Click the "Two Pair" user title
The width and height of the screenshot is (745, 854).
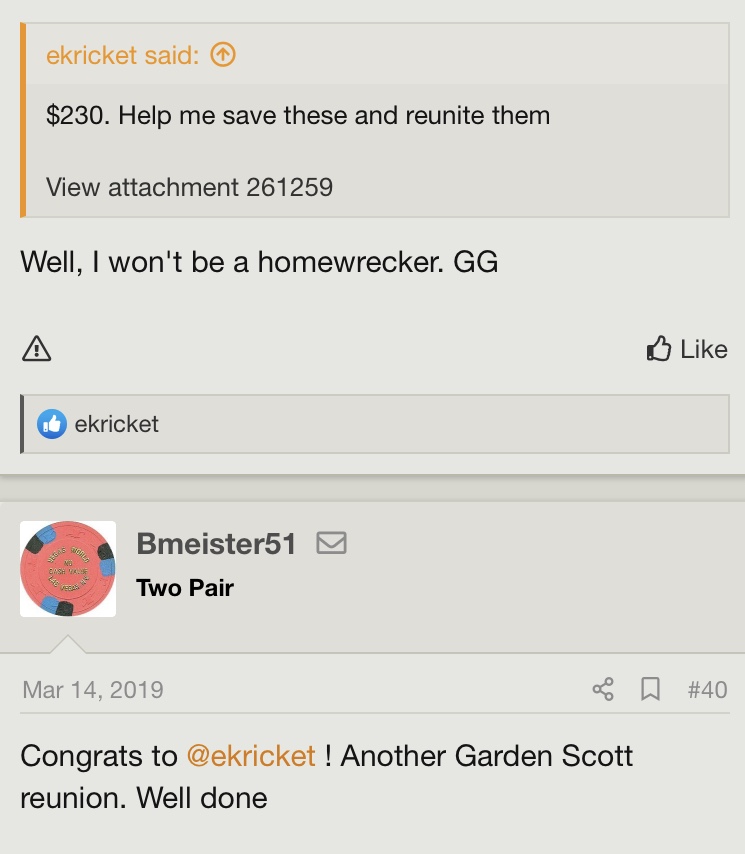pyautogui.click(x=185, y=587)
